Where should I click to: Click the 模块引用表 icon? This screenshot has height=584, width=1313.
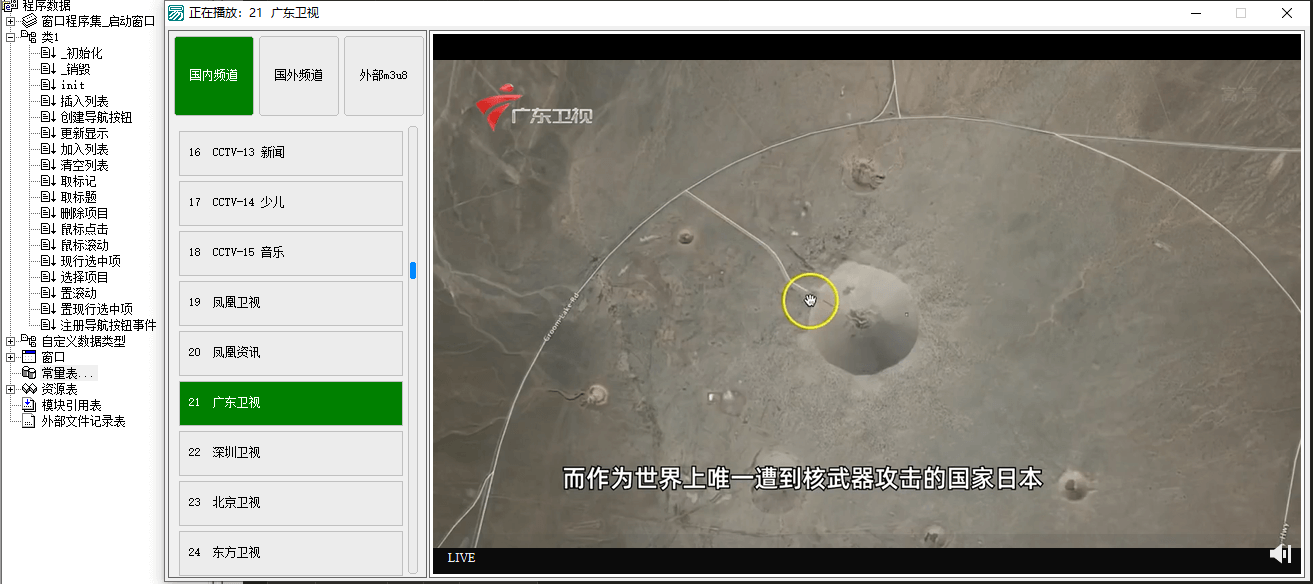[x=29, y=405]
